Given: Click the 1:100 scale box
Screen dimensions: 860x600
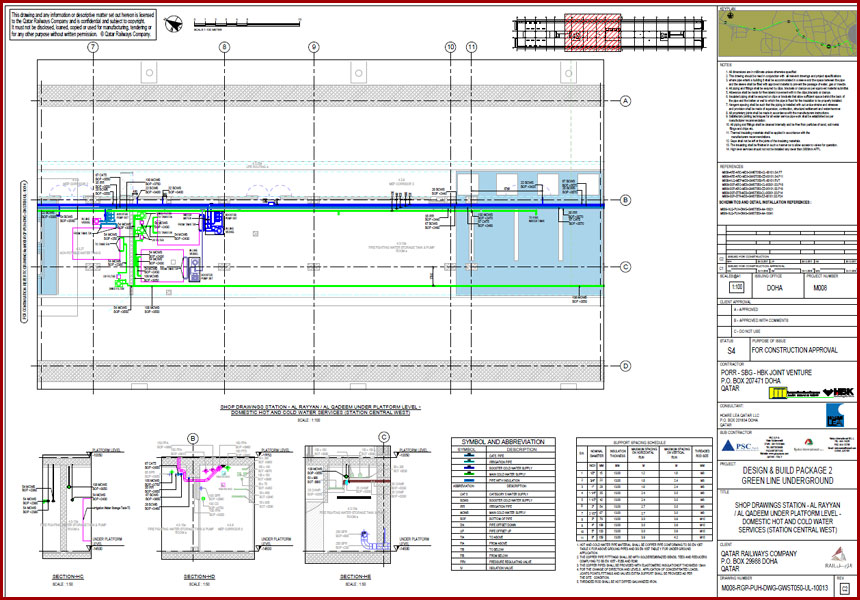Looking at the screenshot, I should tap(737, 287).
